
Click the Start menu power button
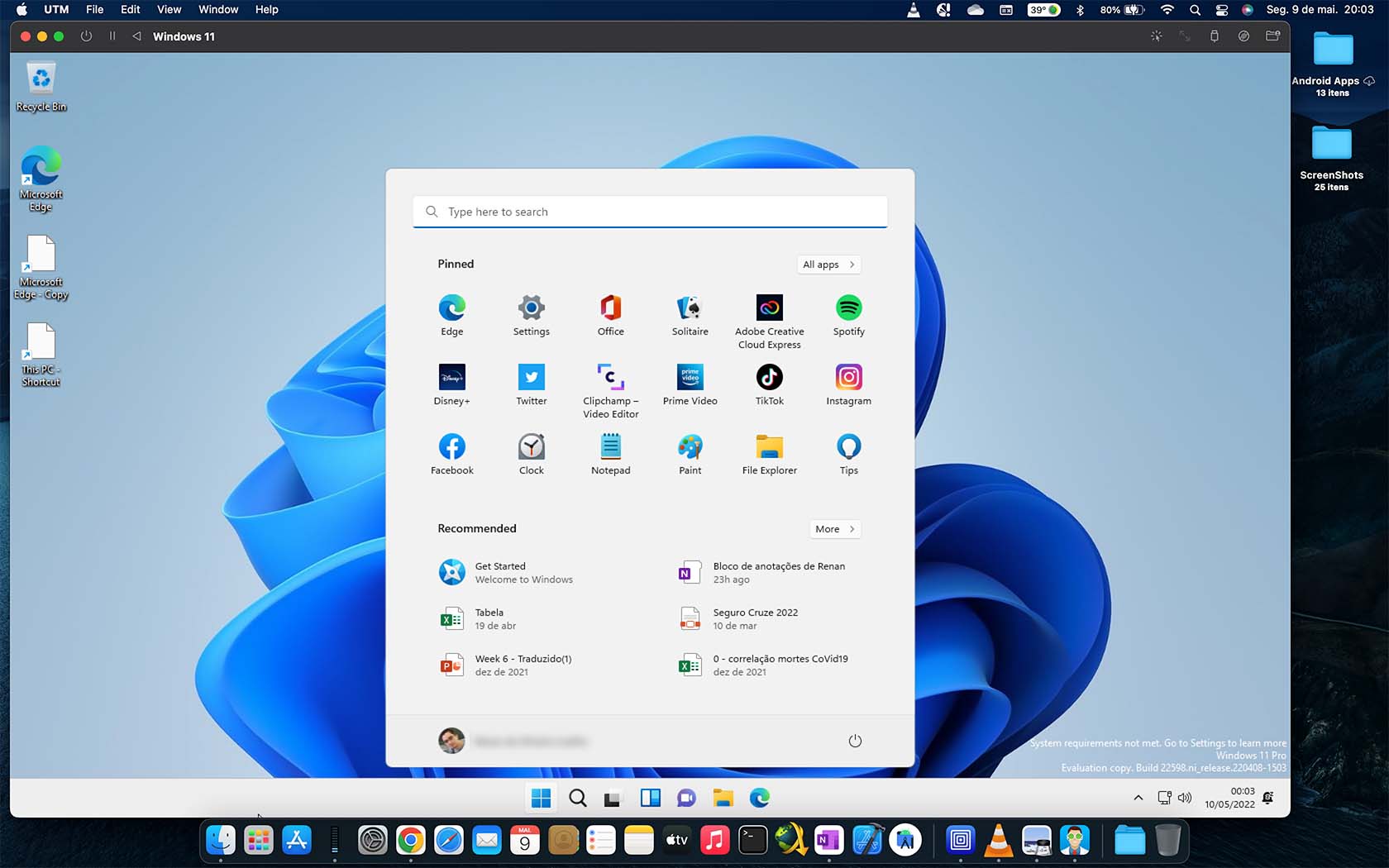pyautogui.click(x=855, y=741)
